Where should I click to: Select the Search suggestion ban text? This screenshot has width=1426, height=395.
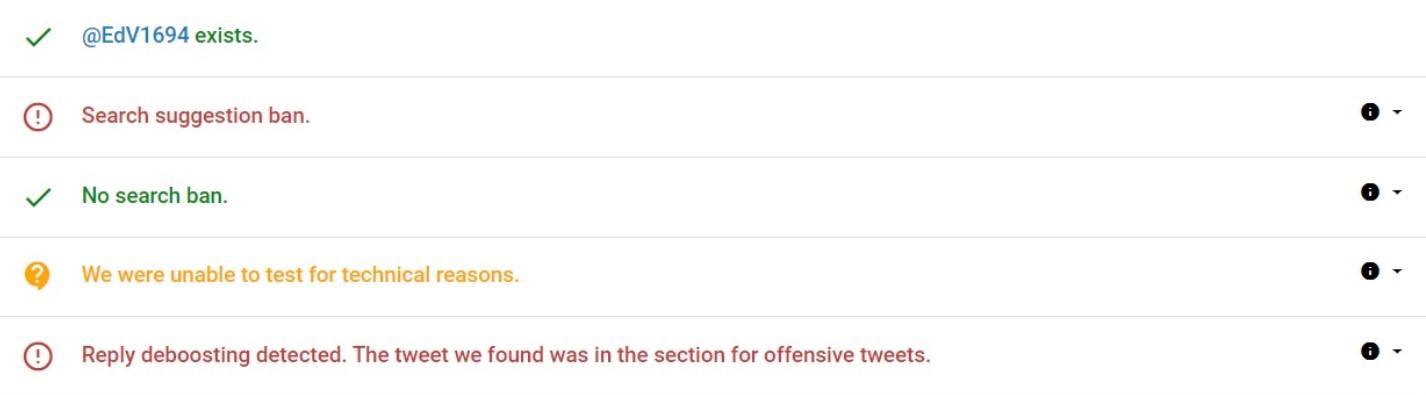(196, 115)
